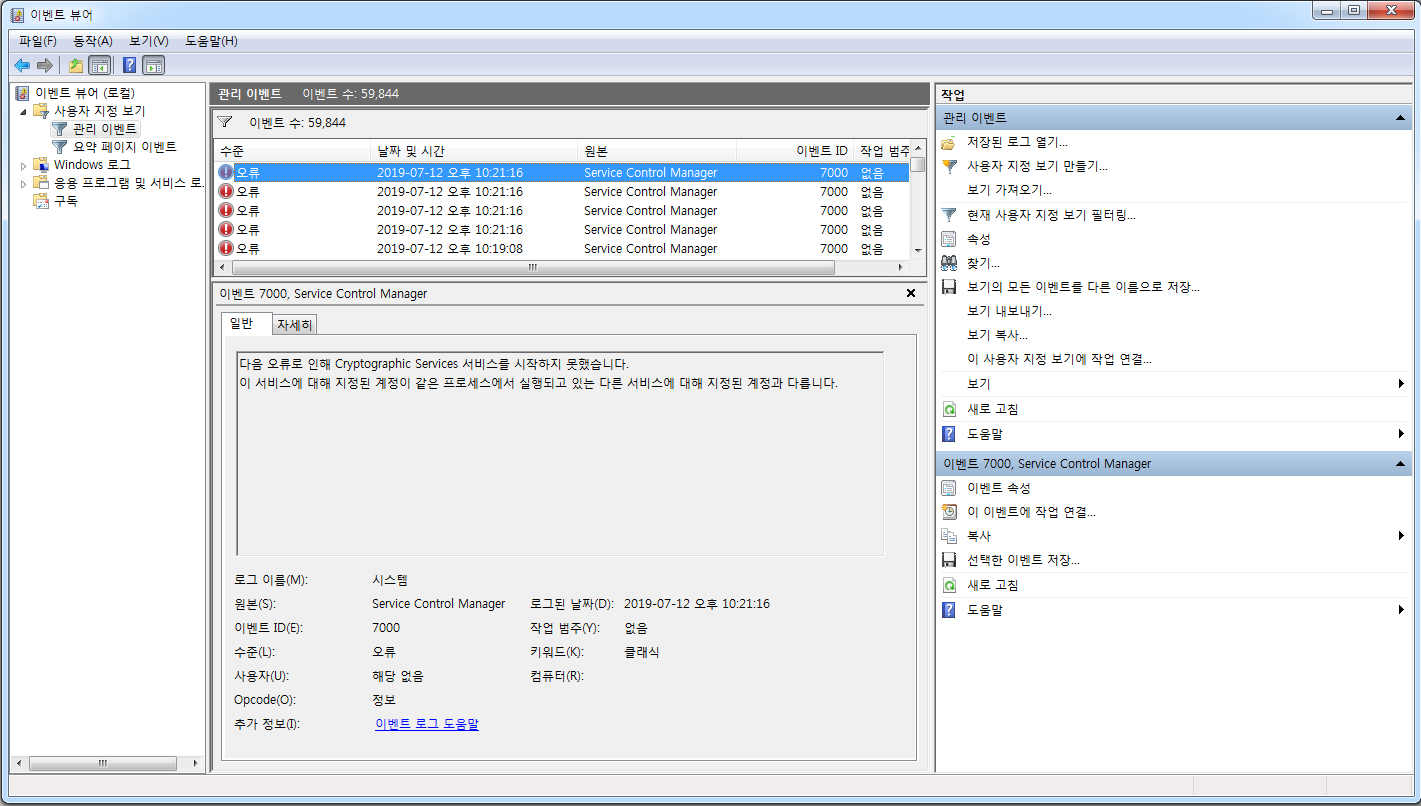Click 사용자 지정 보기 만들기 filter icon

[949, 167]
